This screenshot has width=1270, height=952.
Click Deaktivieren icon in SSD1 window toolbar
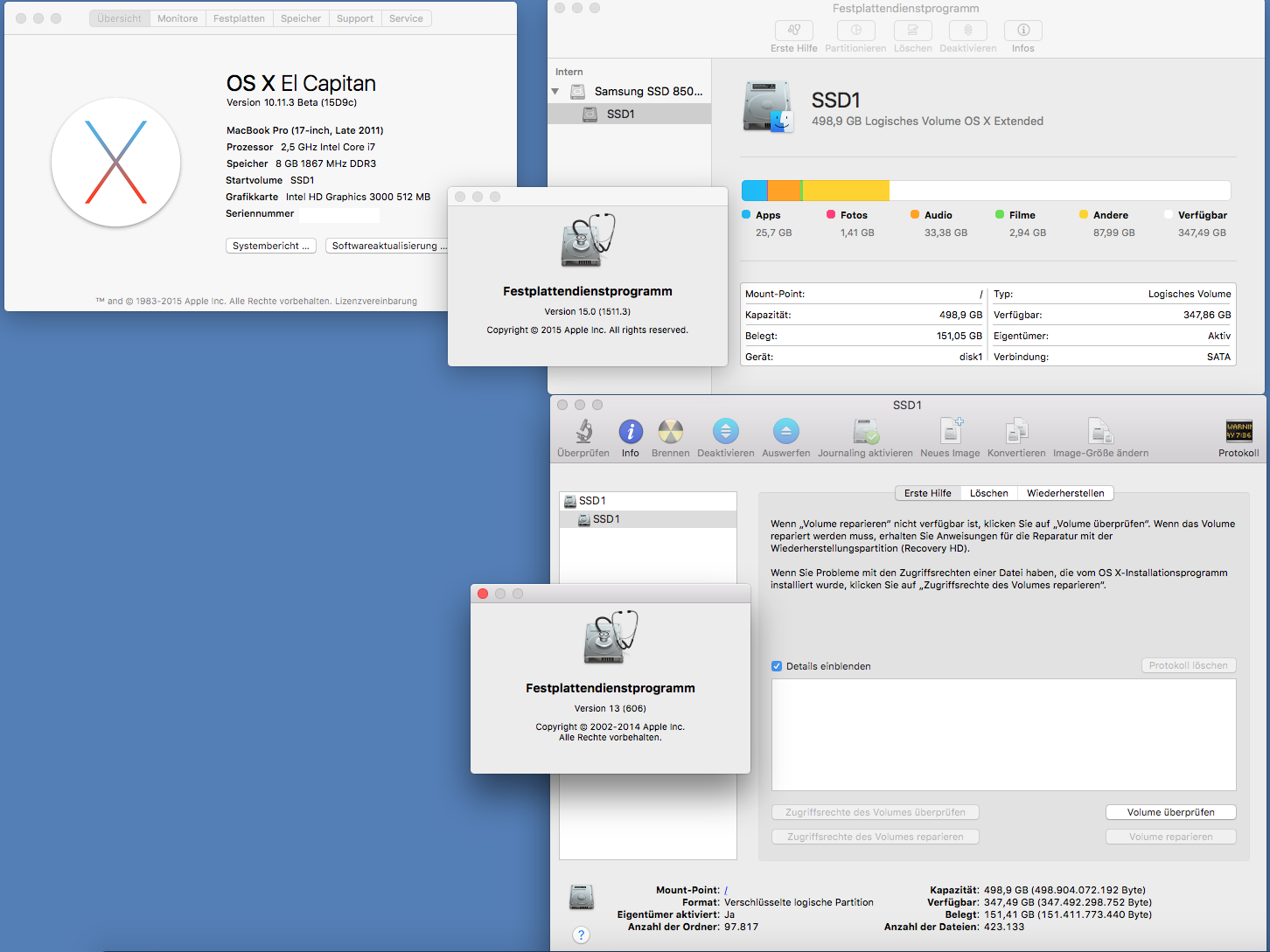(726, 431)
